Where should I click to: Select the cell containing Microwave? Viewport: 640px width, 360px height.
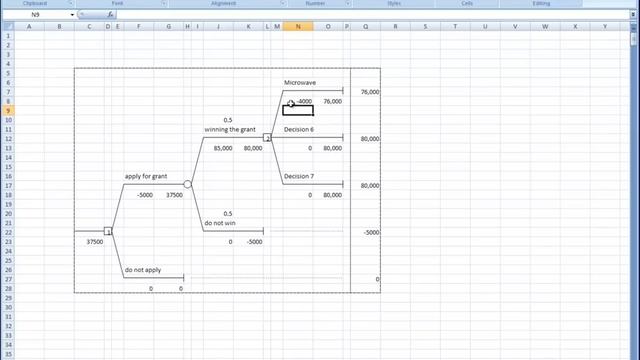click(300, 82)
